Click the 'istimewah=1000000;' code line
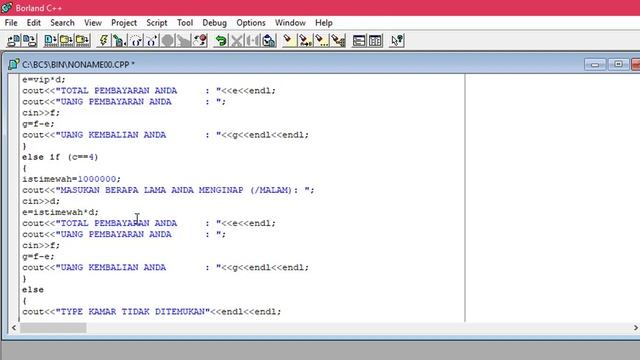Viewport: 640px width, 360px height. tap(71, 179)
